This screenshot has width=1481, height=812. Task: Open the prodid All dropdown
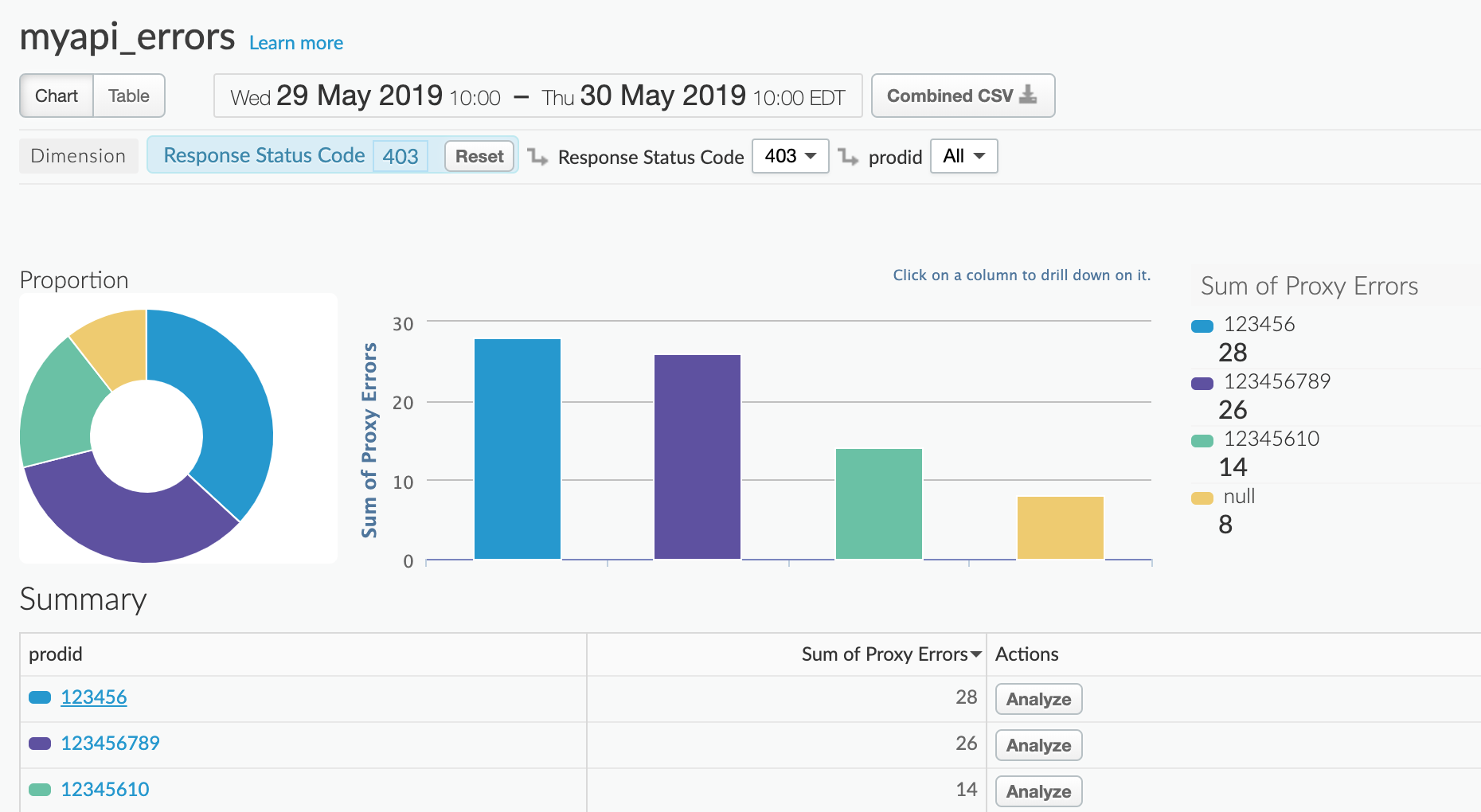pos(963,156)
